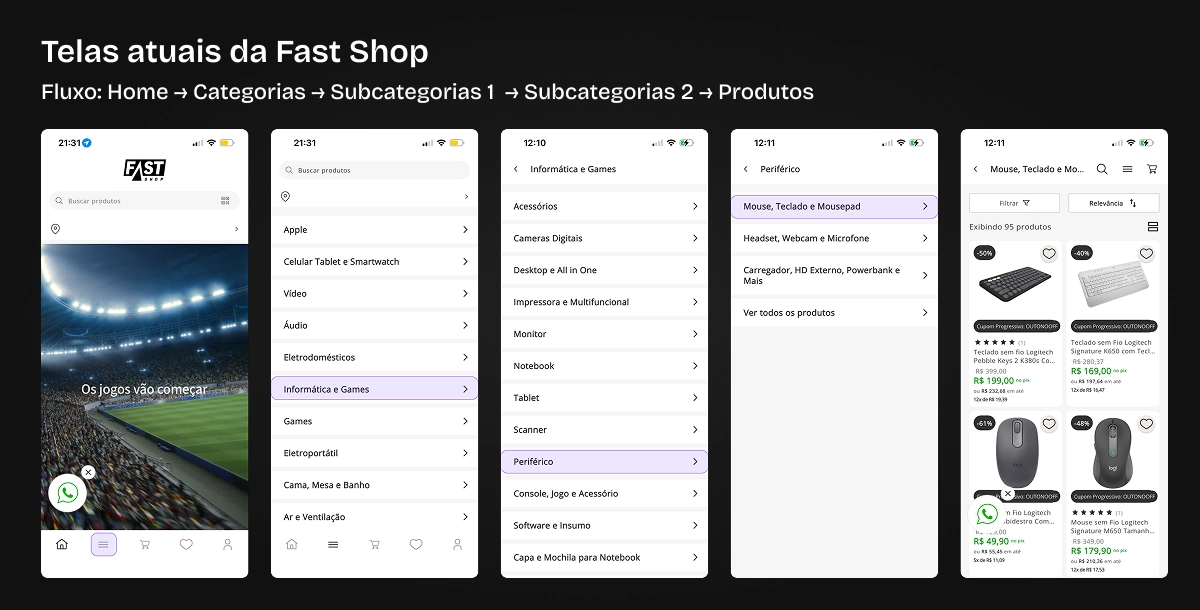Open the profile icon on the categories screen nav bar
This screenshot has height=610, width=1200.
point(458,544)
